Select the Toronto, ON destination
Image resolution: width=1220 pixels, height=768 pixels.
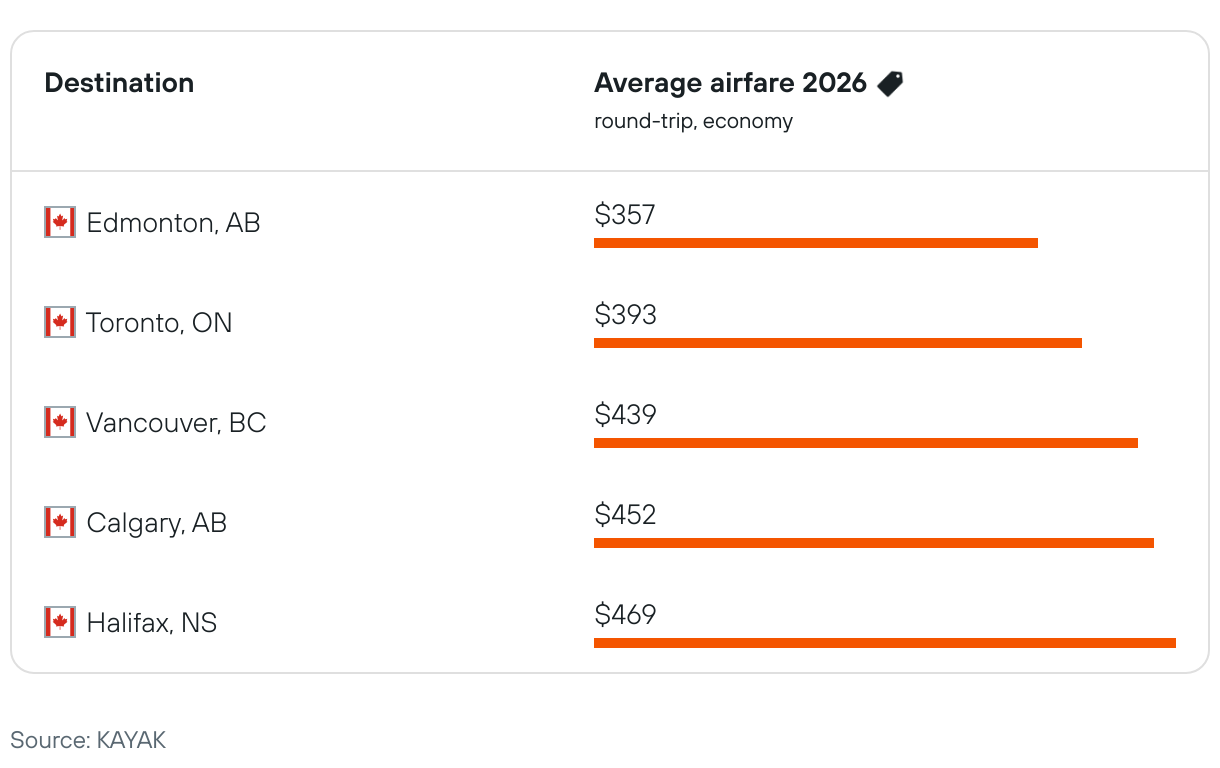coord(159,322)
